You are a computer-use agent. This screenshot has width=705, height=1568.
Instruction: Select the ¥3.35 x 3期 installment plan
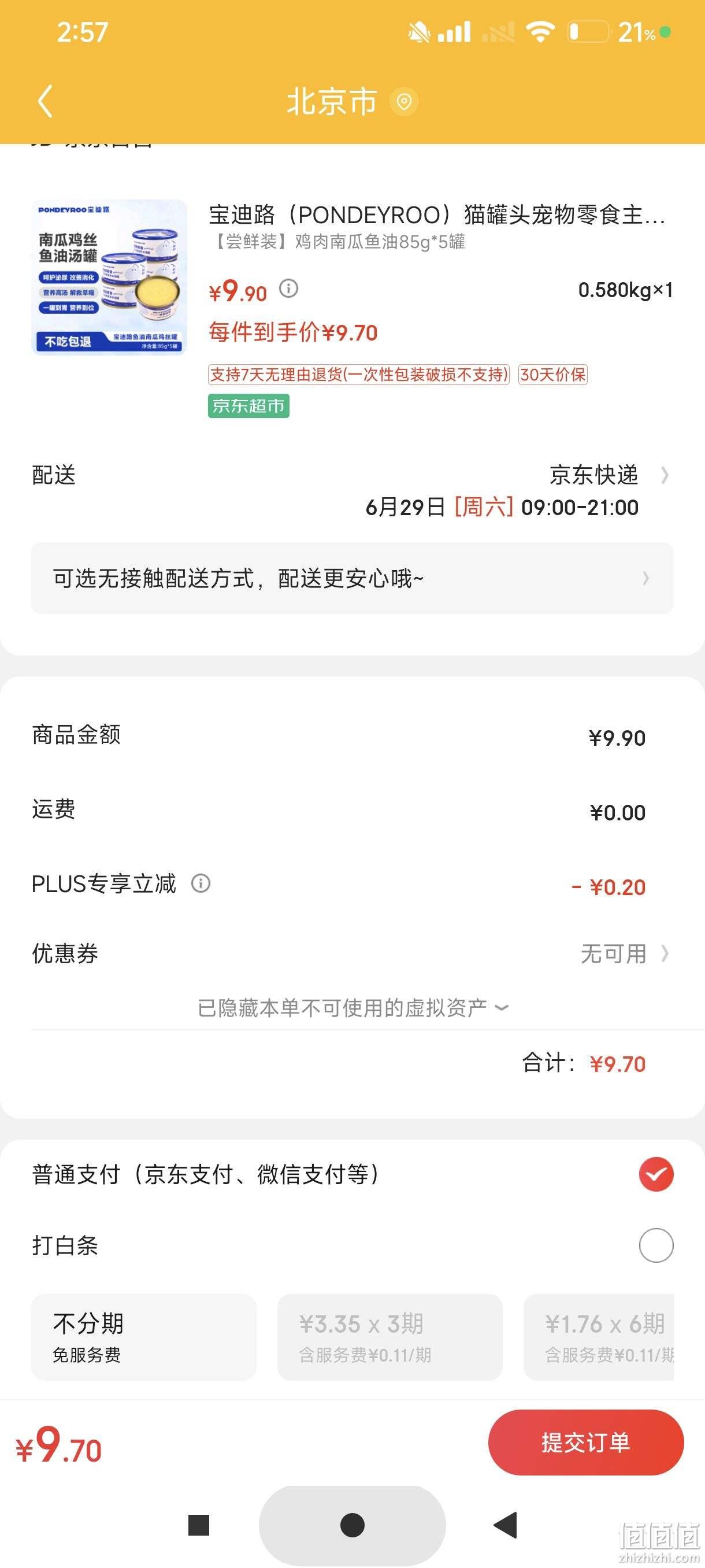click(390, 1337)
